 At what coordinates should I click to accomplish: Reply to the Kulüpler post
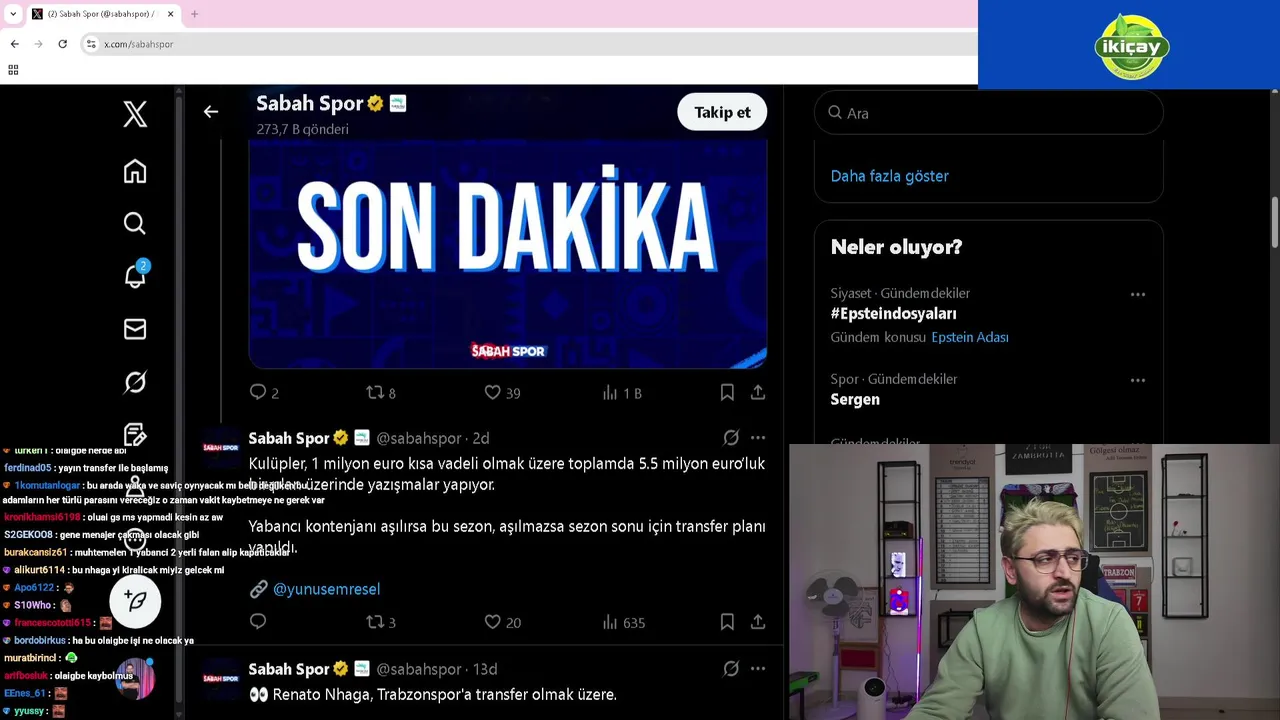click(258, 622)
